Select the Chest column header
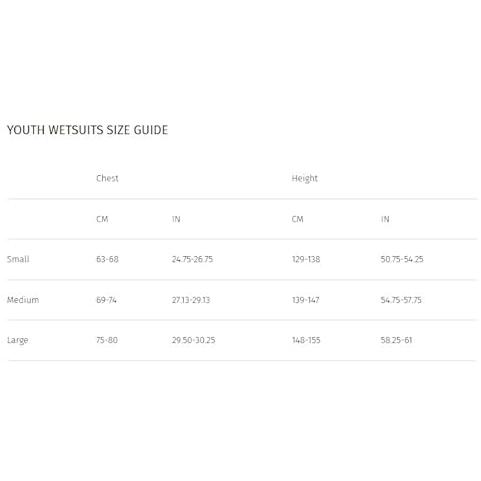481x481 pixels. click(x=107, y=178)
